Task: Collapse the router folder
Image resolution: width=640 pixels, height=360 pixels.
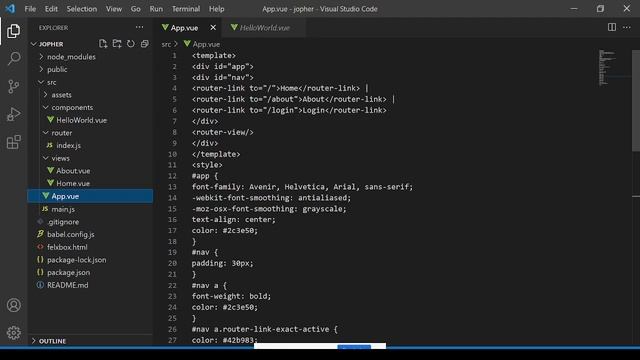Action: point(90,133)
